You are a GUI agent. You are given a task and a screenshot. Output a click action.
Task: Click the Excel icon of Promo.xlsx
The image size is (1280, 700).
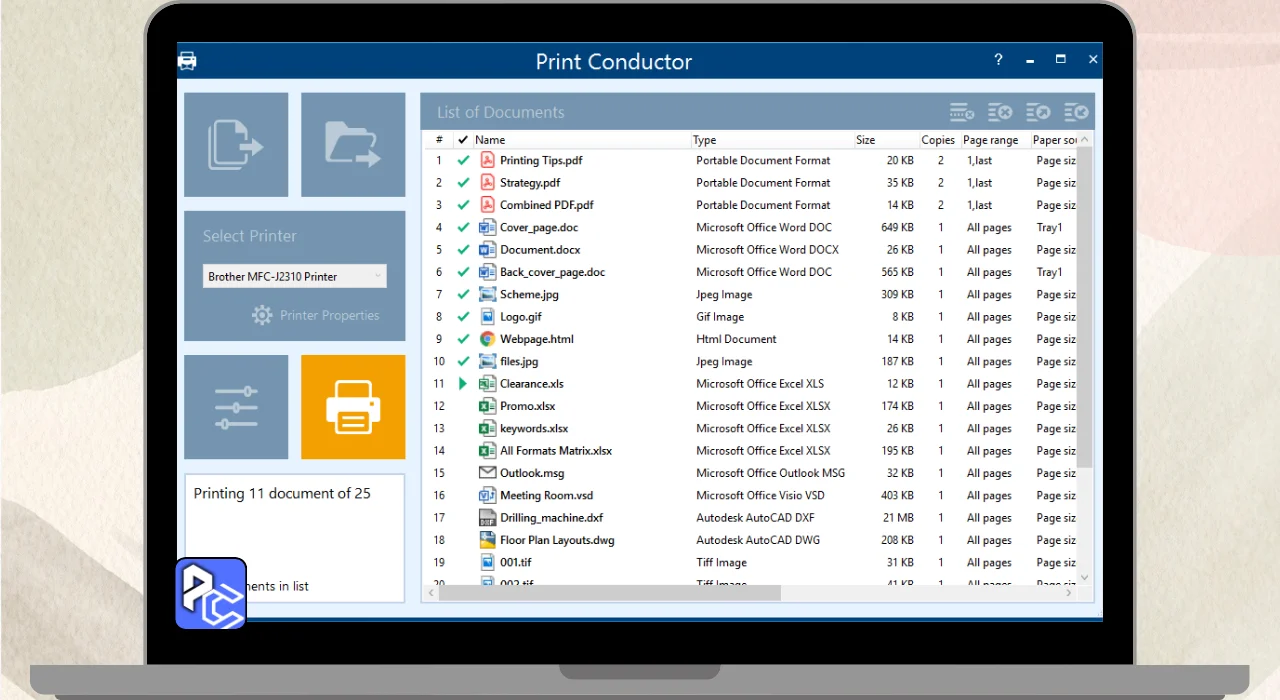coord(488,406)
